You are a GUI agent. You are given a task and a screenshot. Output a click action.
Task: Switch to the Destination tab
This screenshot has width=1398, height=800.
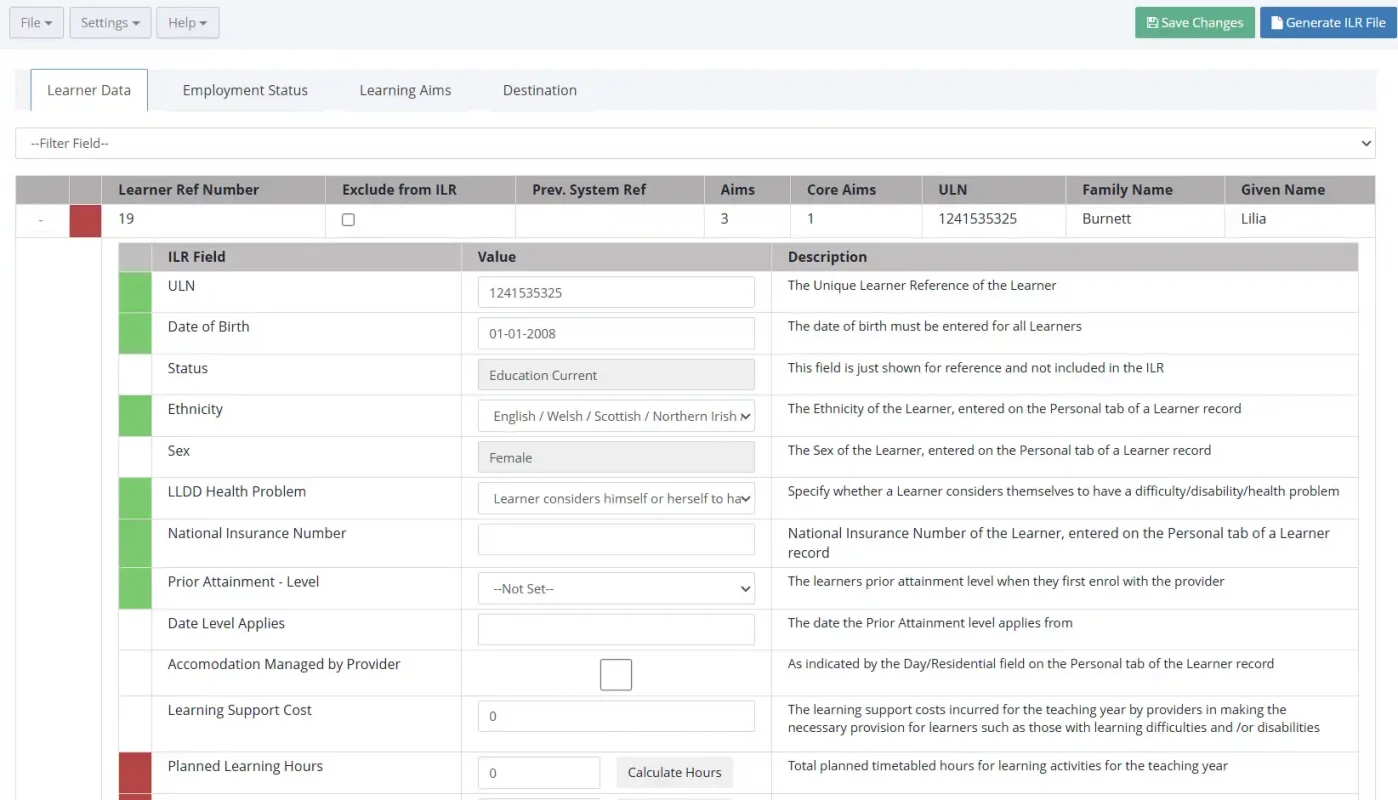(540, 90)
